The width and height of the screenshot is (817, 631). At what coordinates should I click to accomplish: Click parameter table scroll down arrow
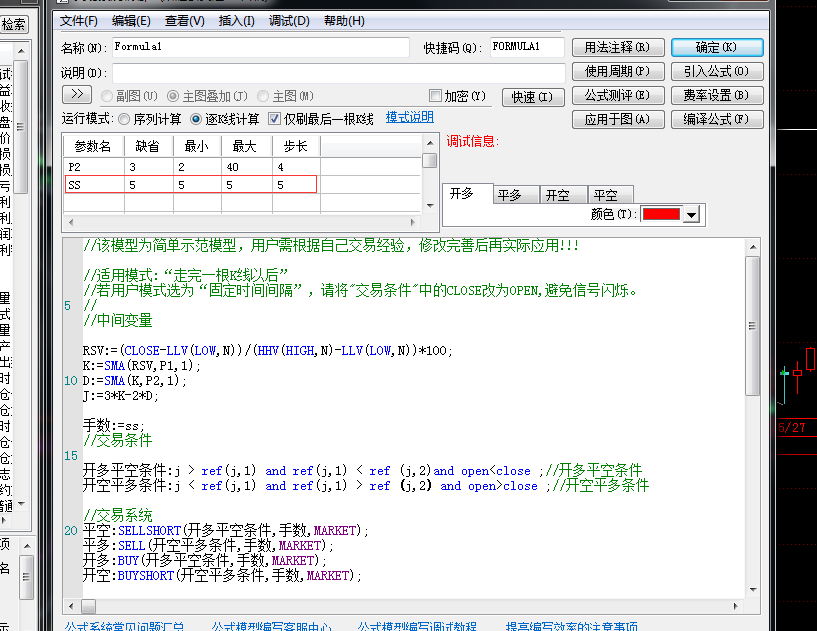click(x=430, y=206)
